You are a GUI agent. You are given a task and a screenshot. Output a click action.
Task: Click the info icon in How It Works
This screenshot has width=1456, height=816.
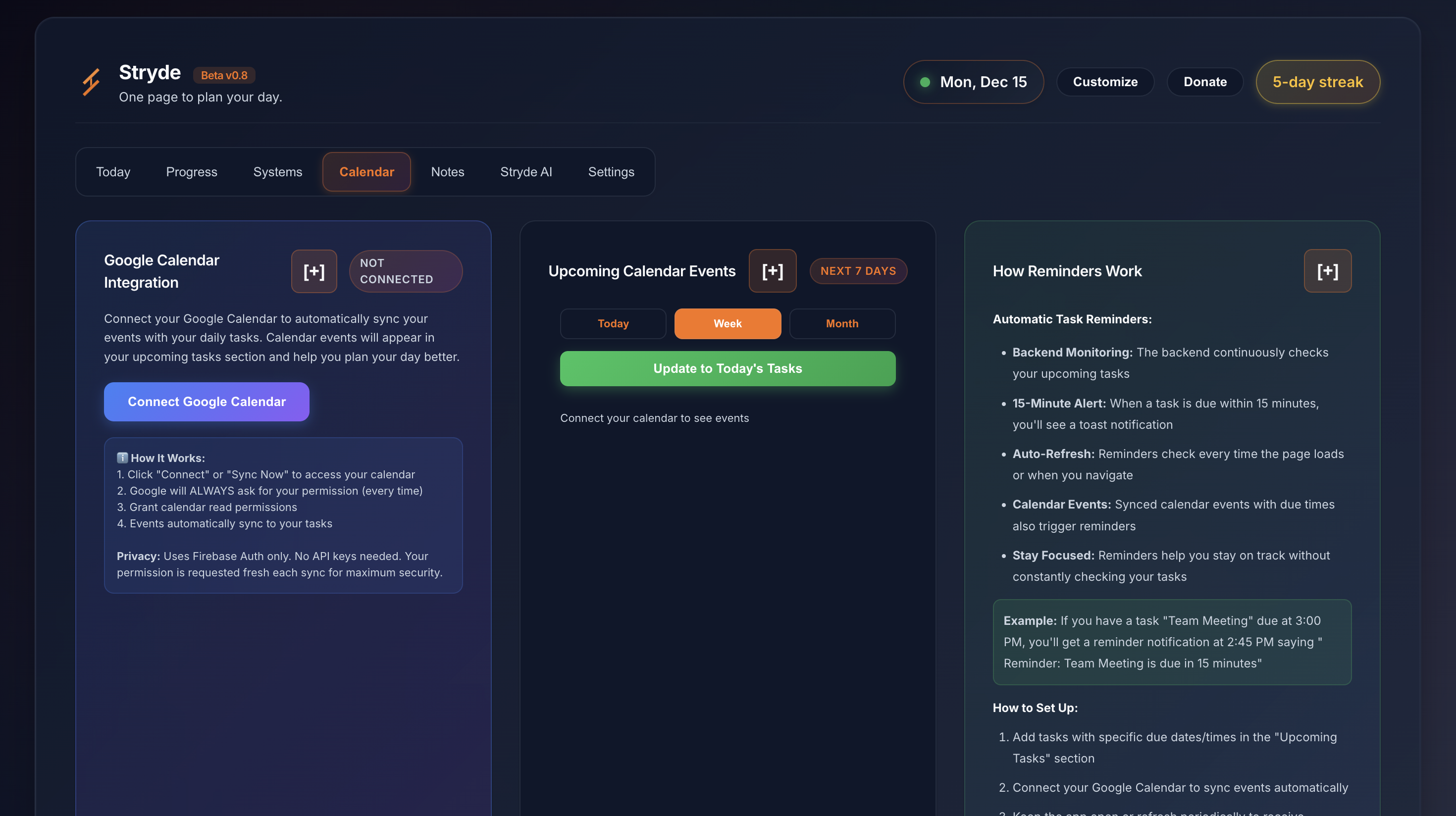122,458
